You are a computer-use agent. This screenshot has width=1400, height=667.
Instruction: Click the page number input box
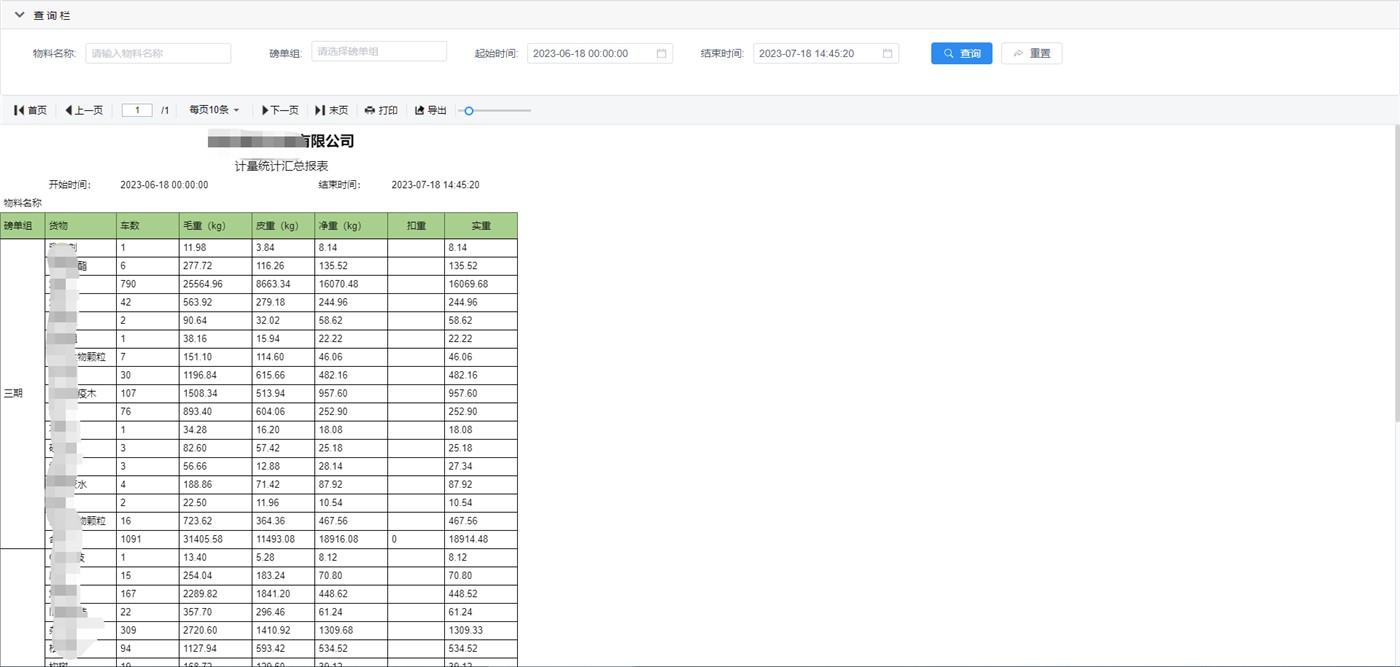[137, 111]
